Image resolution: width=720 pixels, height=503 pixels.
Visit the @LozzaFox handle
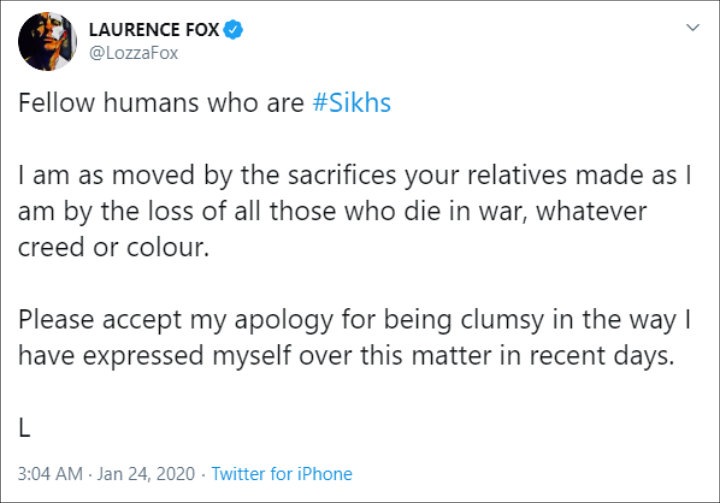[133, 53]
